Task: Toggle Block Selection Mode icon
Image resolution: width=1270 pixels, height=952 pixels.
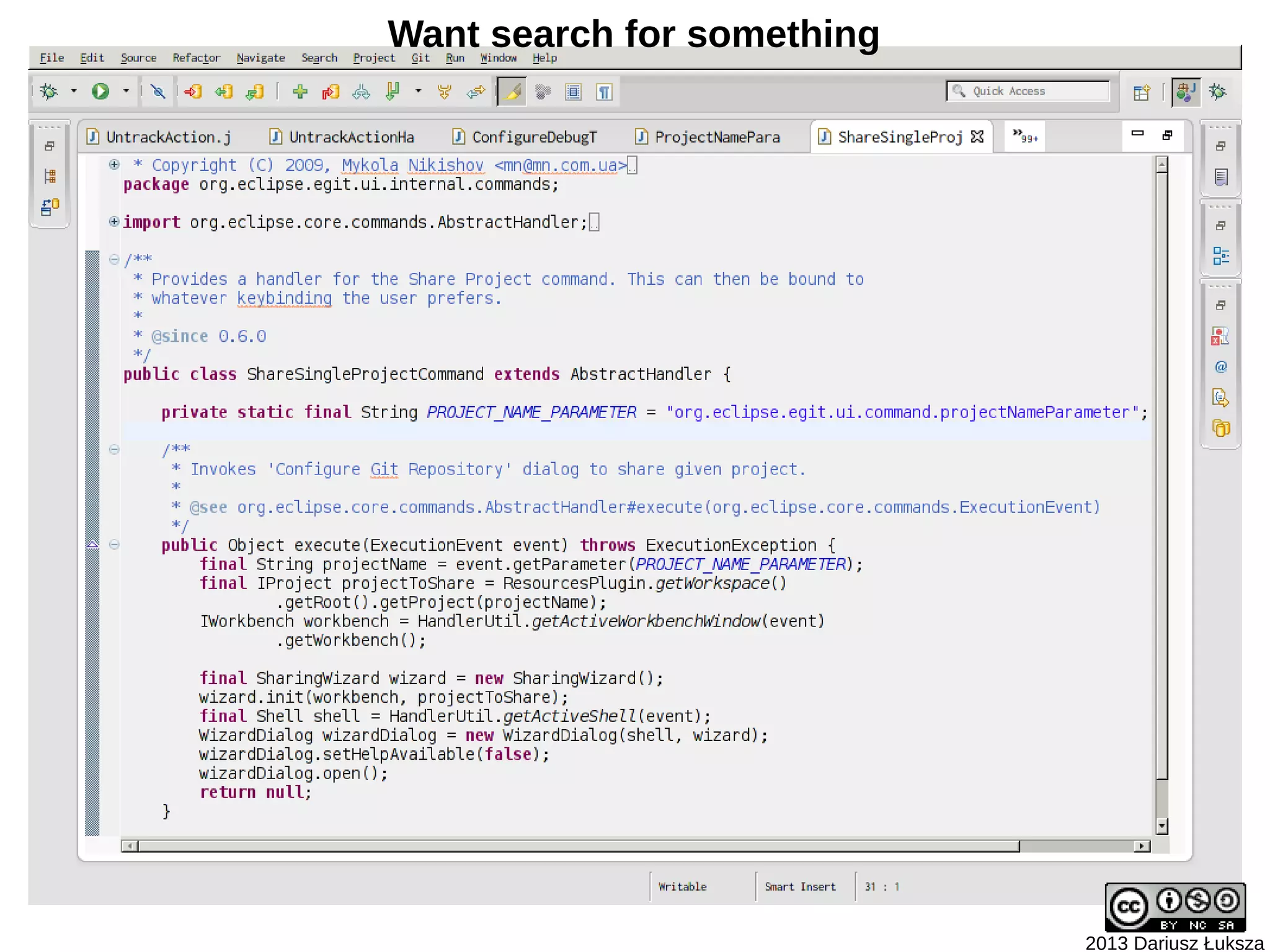Action: (x=574, y=92)
